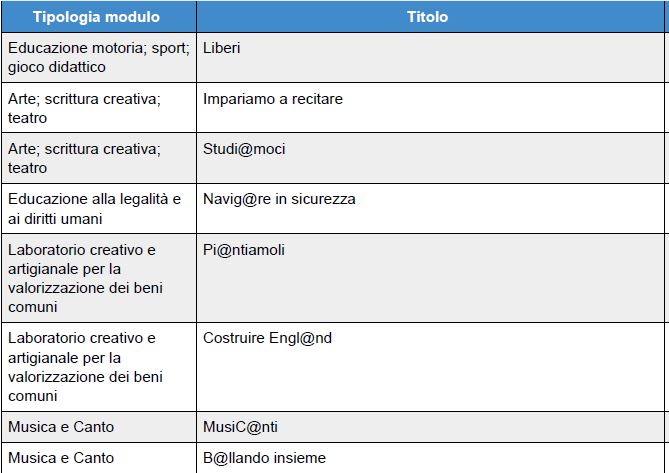The width and height of the screenshot is (669, 473).
Task: Select the Navig@re in sicurezza title
Action: pyautogui.click(x=279, y=199)
